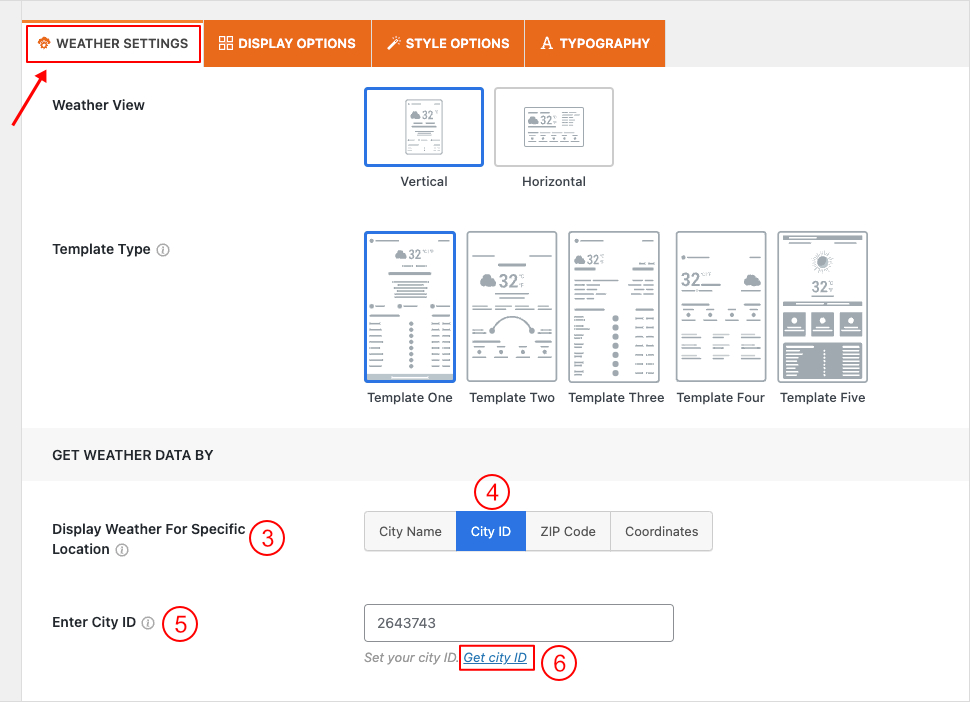
Task: Open the Weather Settings tab
Action: point(113,44)
